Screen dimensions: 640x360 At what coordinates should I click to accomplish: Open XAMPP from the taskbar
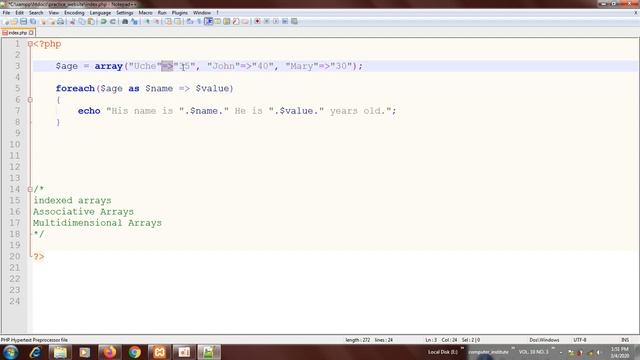159,352
